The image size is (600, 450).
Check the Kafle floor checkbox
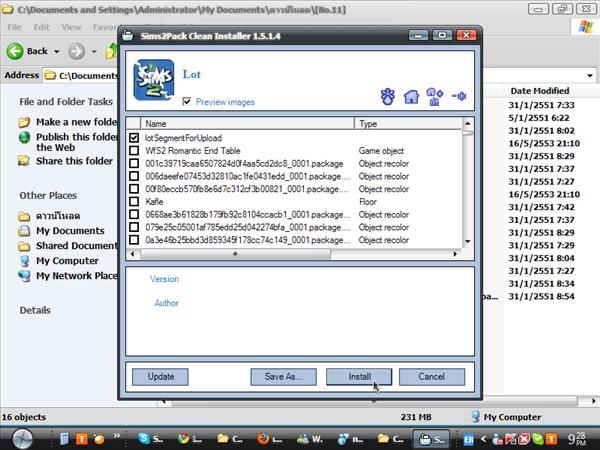134,202
